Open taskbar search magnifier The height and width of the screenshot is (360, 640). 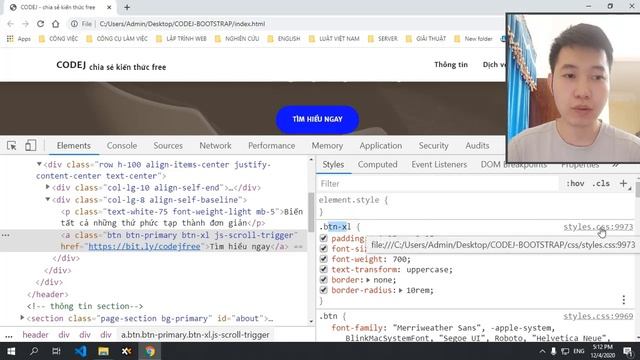click(34, 351)
